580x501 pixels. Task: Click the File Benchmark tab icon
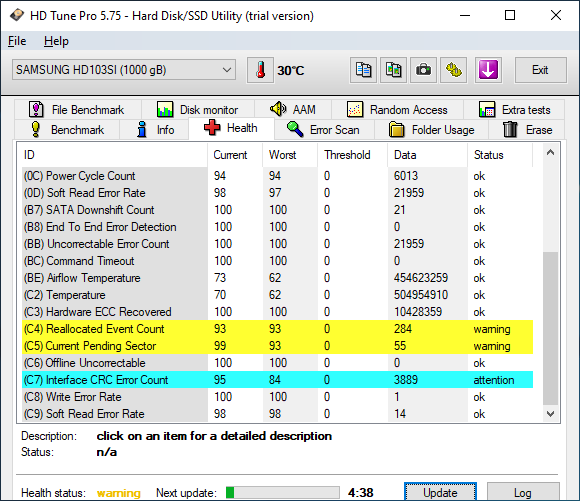coord(36,110)
